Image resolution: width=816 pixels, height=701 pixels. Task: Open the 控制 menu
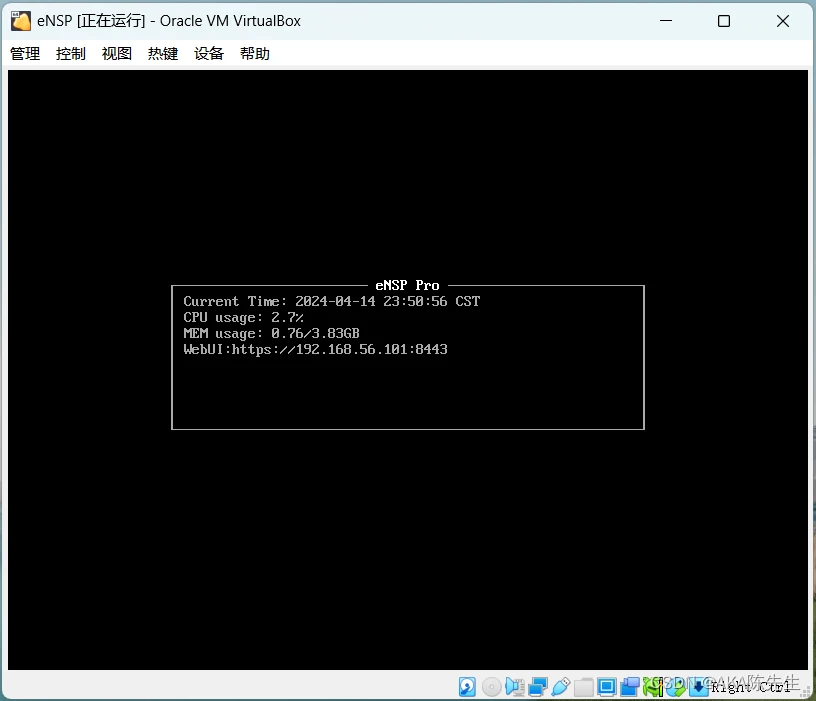pos(70,54)
